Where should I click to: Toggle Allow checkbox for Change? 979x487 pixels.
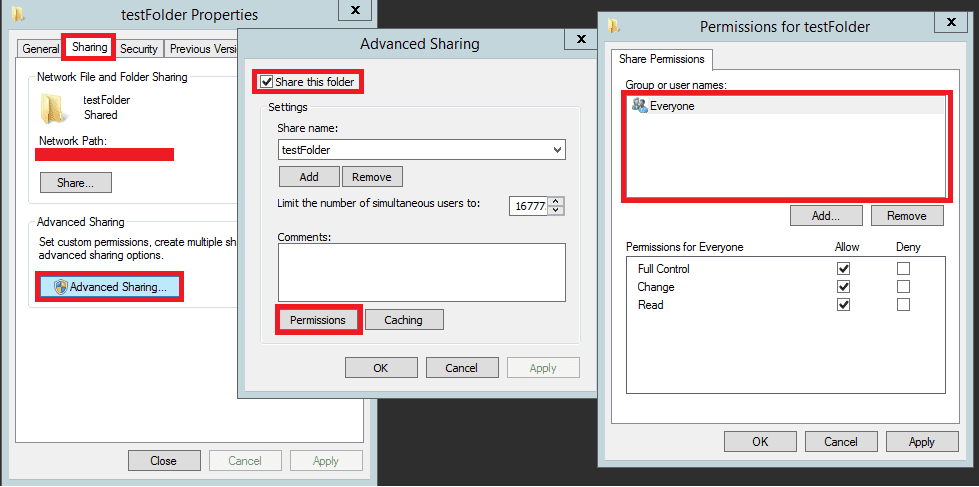pos(844,287)
